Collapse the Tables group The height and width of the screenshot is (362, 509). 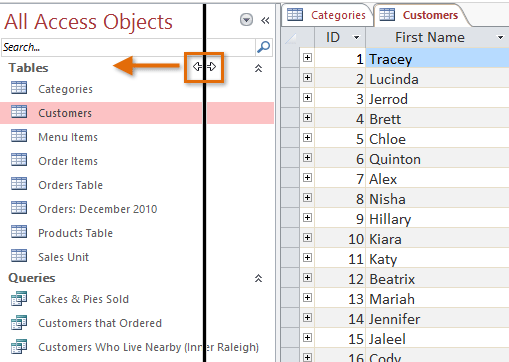tap(258, 68)
